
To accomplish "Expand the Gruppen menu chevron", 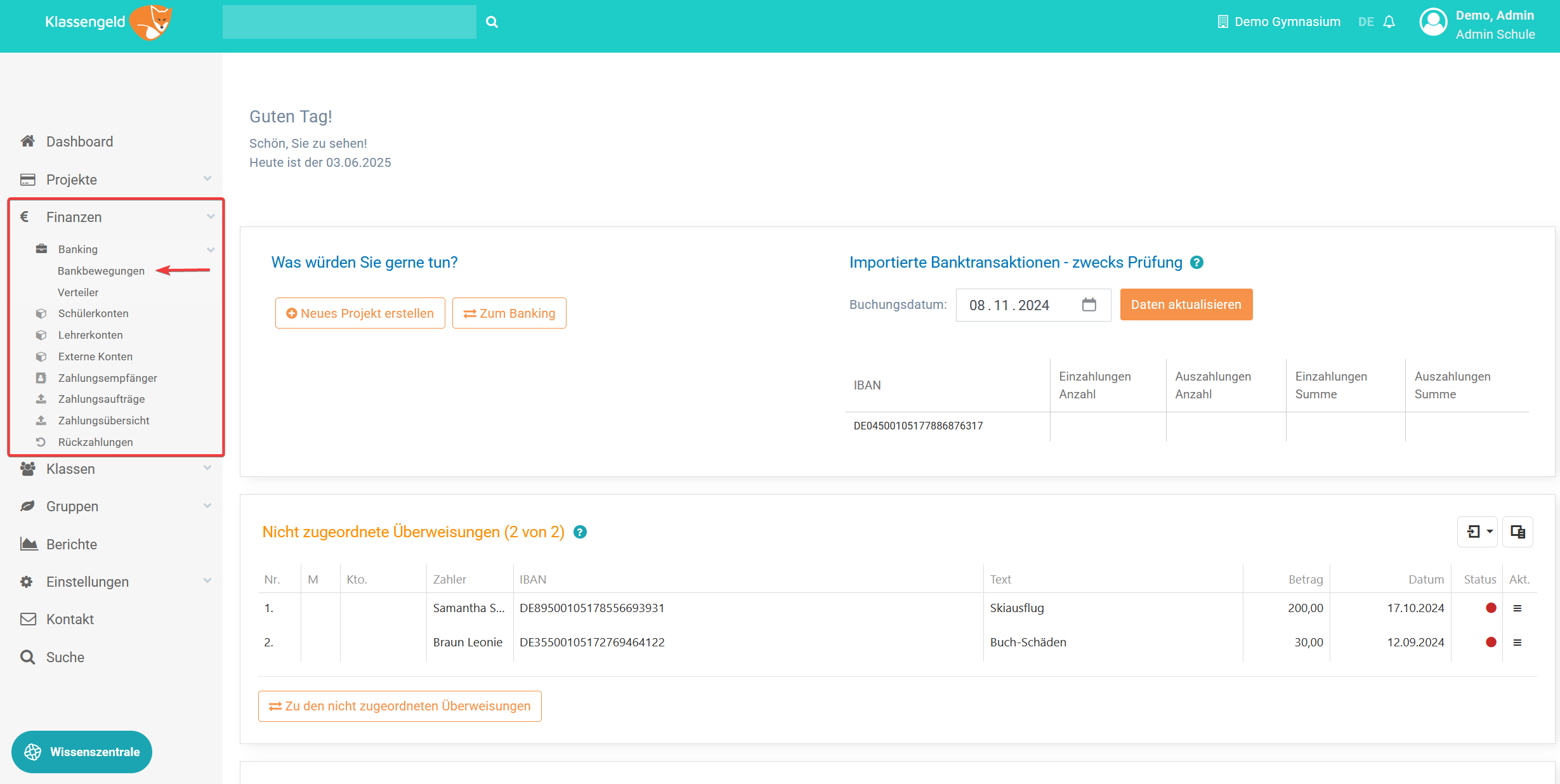I will tap(207, 506).
